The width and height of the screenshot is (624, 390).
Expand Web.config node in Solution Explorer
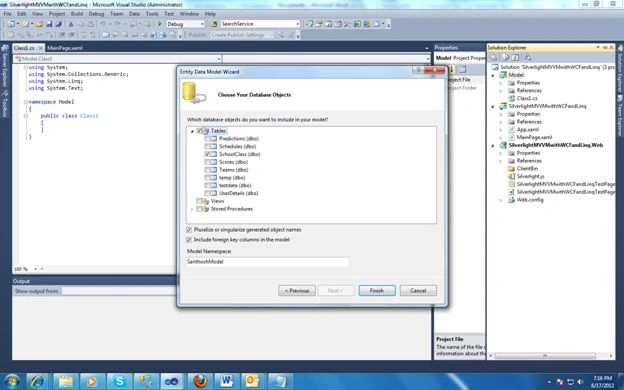[501, 200]
